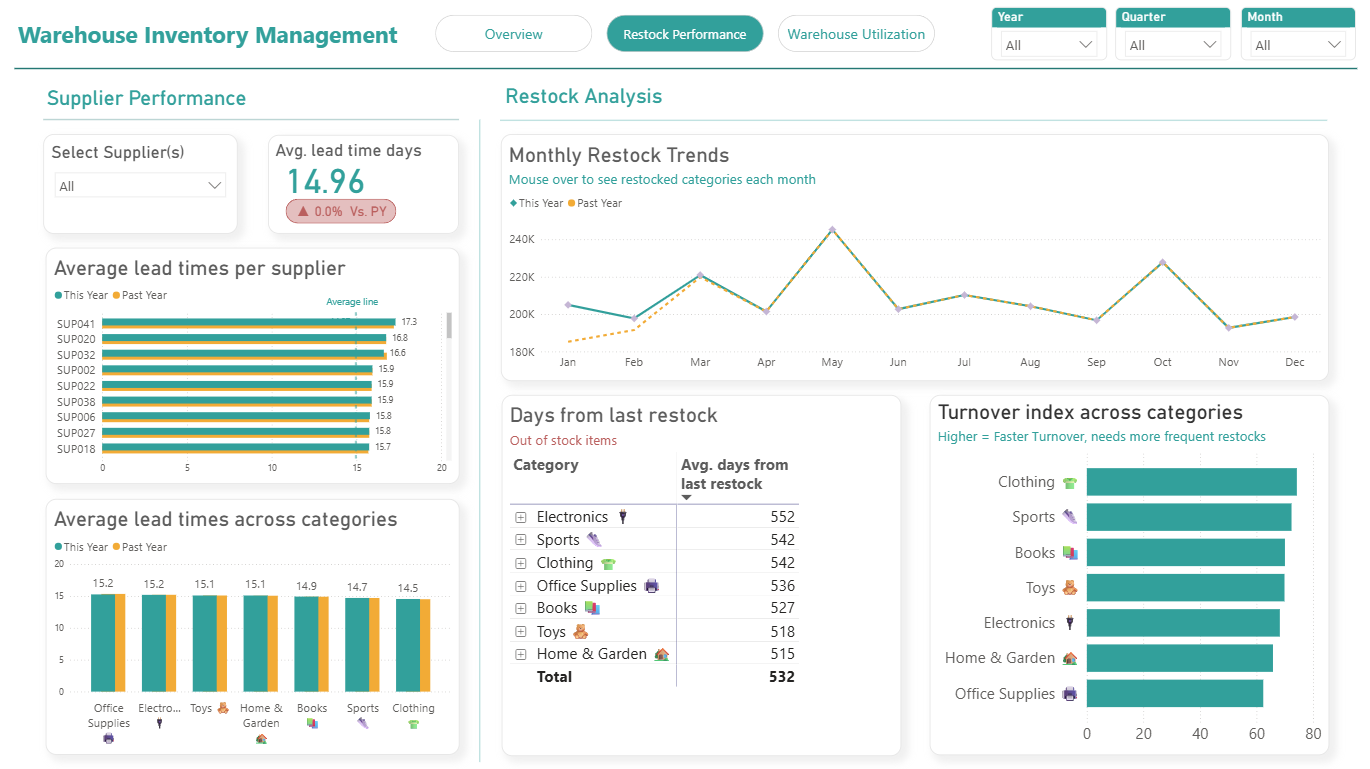Click the books icon under Books column label
This screenshot has height=769, width=1370.
(312, 723)
